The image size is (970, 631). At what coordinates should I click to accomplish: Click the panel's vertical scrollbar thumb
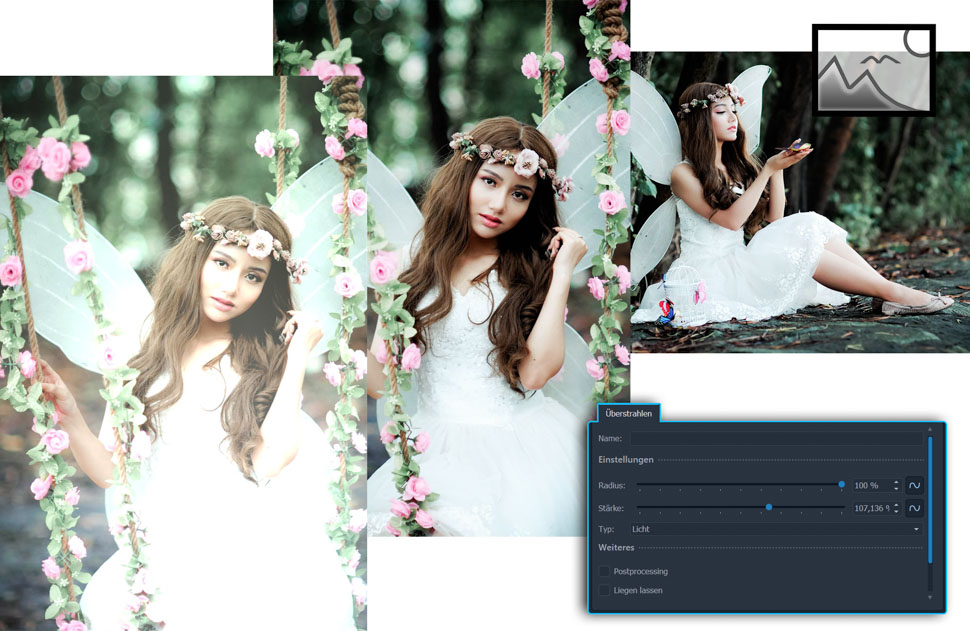tap(930, 500)
